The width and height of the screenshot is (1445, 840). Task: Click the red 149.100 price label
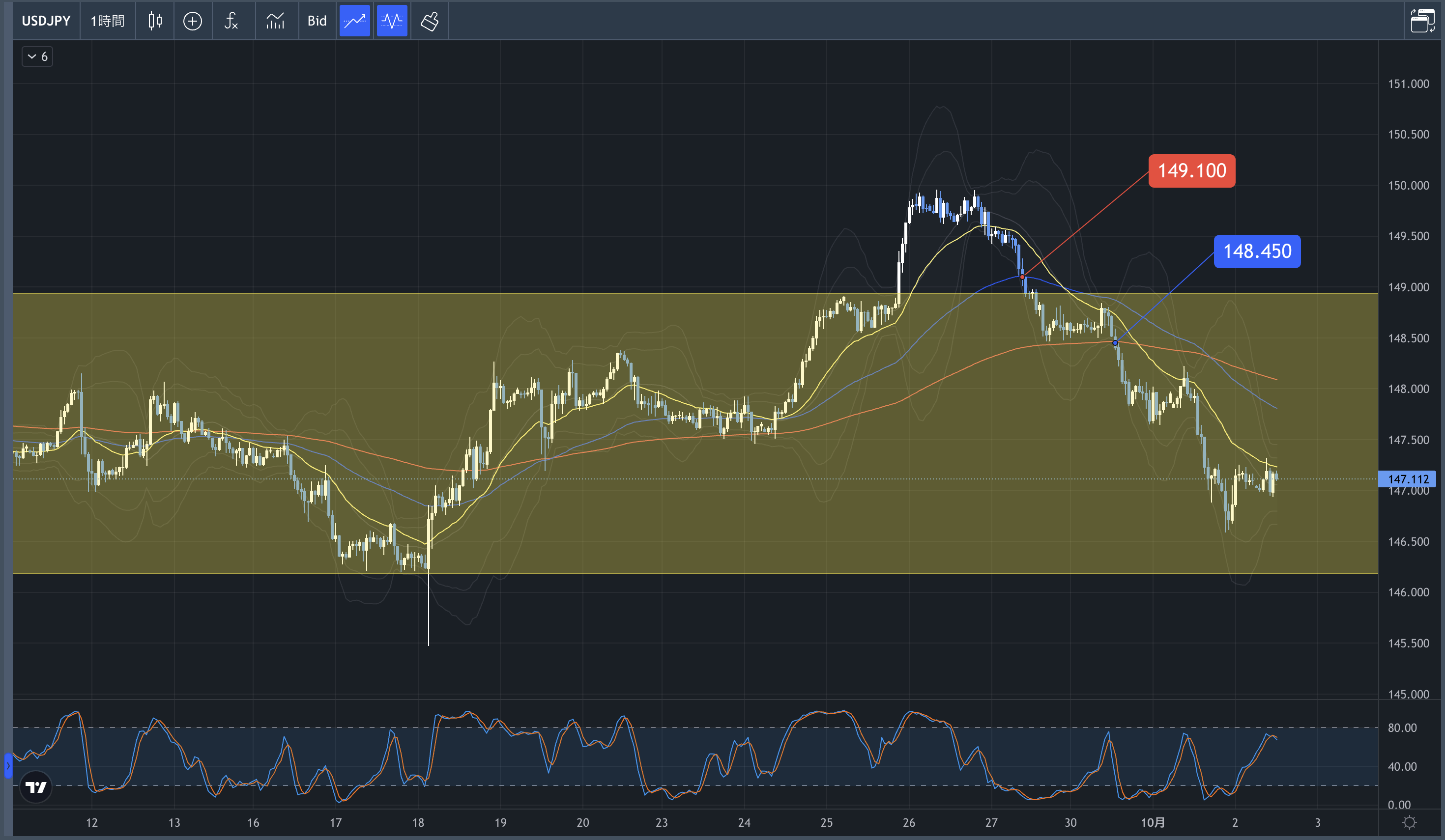point(1191,171)
